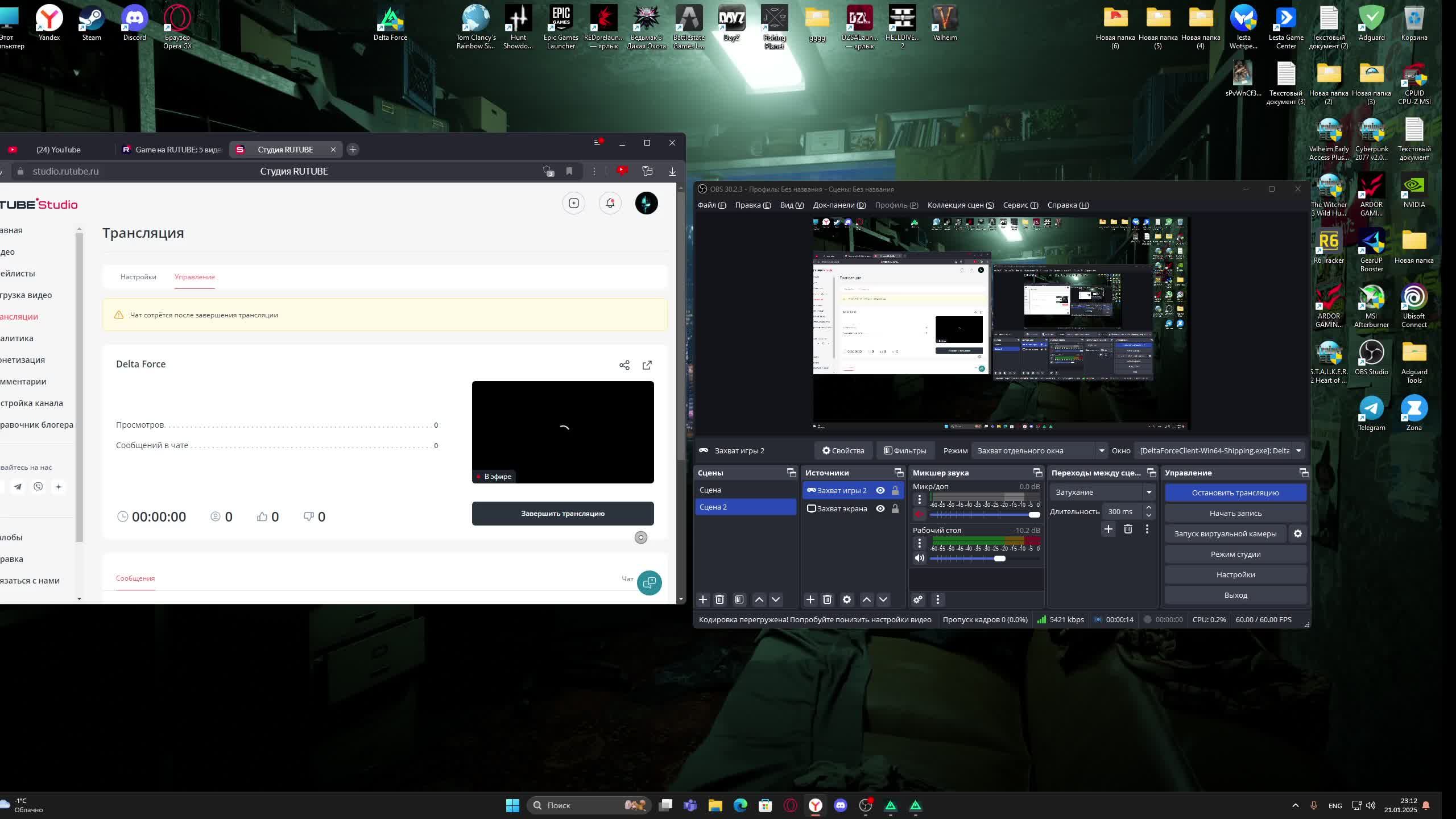Open source properties gear in Sources toolbar
Screen dimensions: 1456x819
[x=847, y=599]
